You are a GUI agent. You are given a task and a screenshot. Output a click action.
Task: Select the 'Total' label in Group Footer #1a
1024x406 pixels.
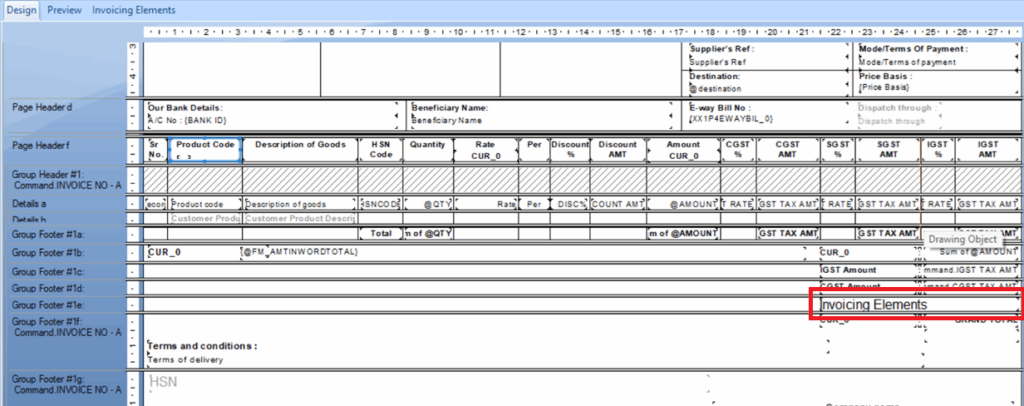click(381, 233)
